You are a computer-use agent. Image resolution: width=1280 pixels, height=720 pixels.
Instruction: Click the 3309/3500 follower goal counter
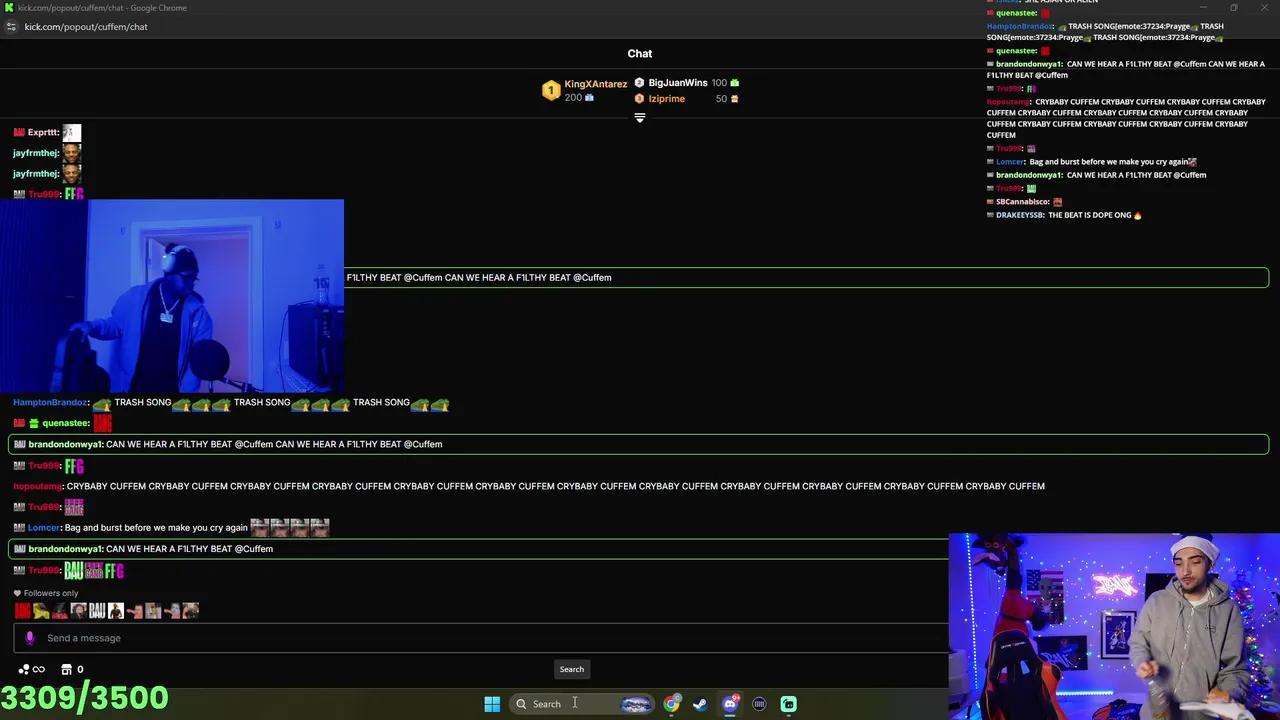[x=85, y=697]
